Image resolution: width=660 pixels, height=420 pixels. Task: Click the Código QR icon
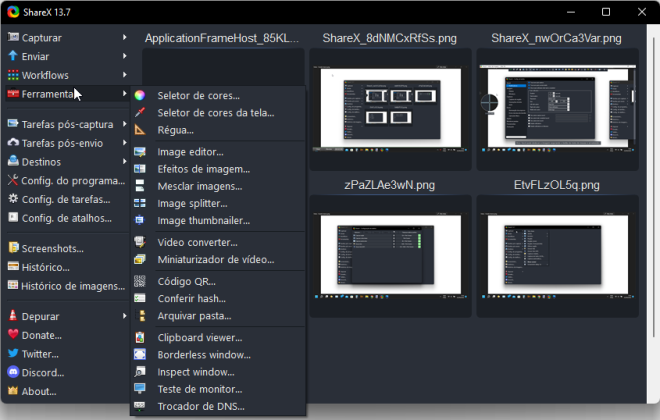coord(140,281)
